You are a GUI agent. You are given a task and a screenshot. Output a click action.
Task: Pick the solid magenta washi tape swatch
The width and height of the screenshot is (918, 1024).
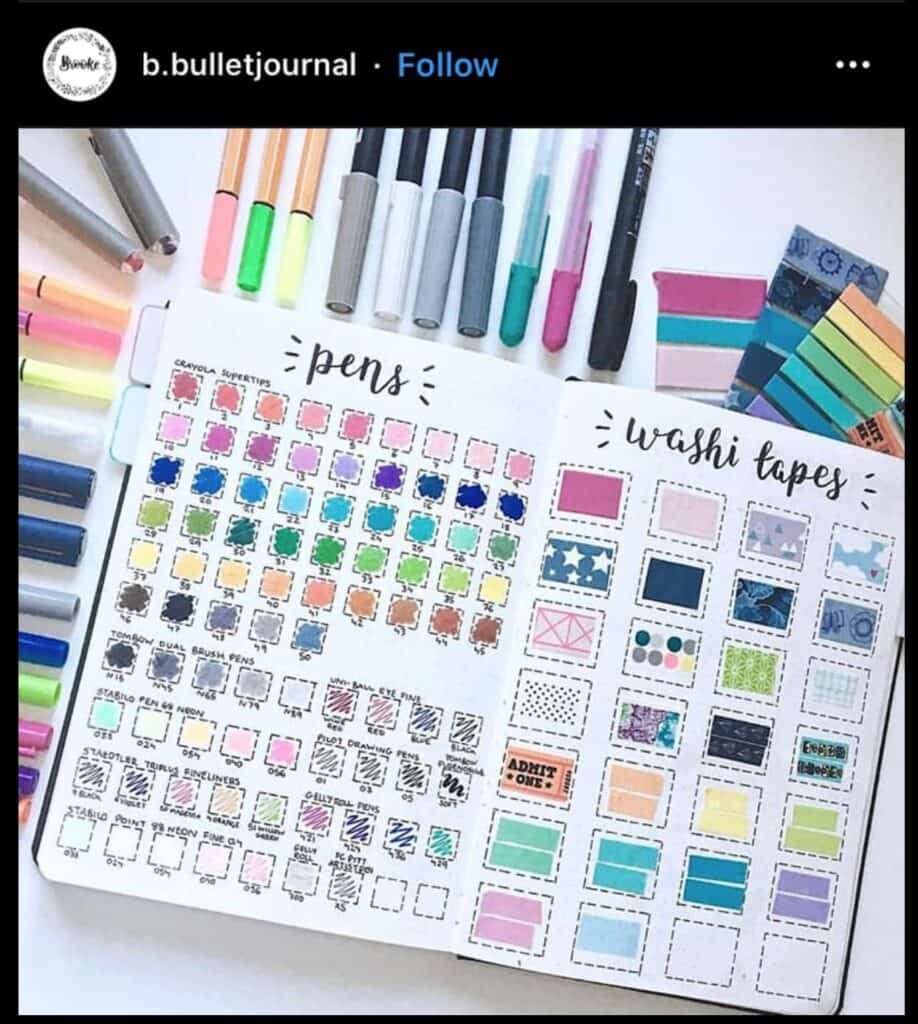pos(591,493)
